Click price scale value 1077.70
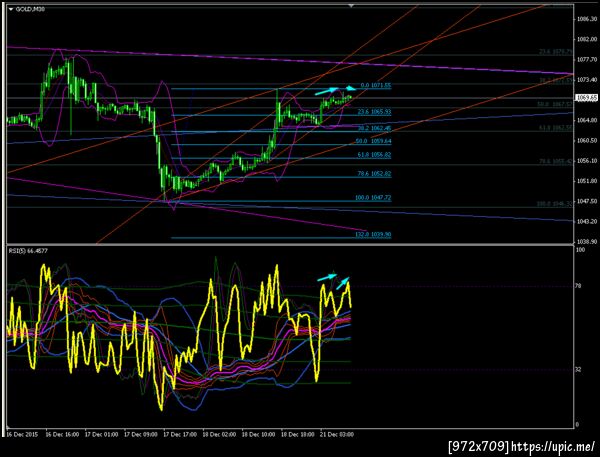Screen dimensions: 600x457 [x=587, y=59]
